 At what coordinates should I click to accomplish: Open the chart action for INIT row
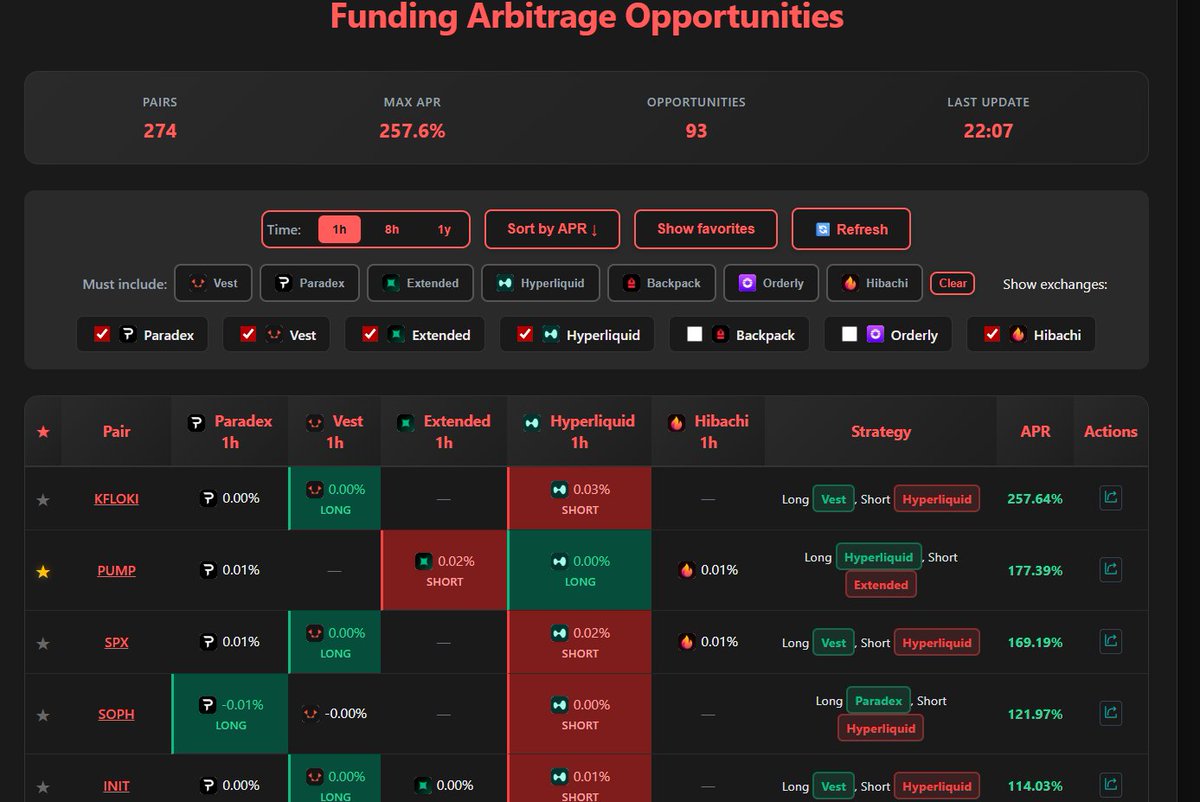tap(1110, 785)
